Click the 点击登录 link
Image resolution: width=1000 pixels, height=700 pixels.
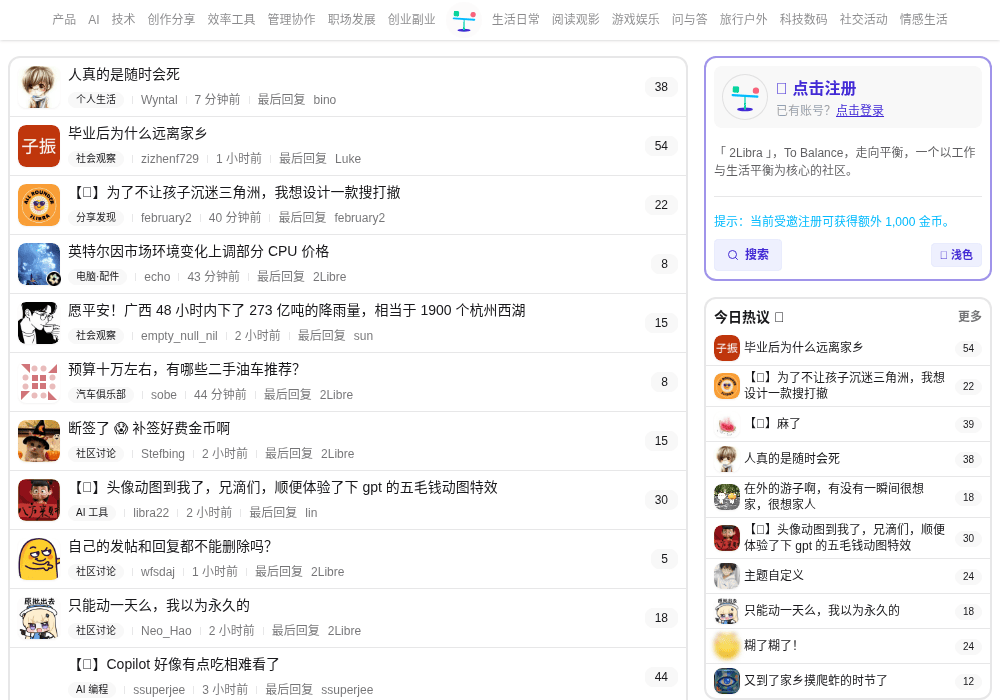tap(860, 110)
